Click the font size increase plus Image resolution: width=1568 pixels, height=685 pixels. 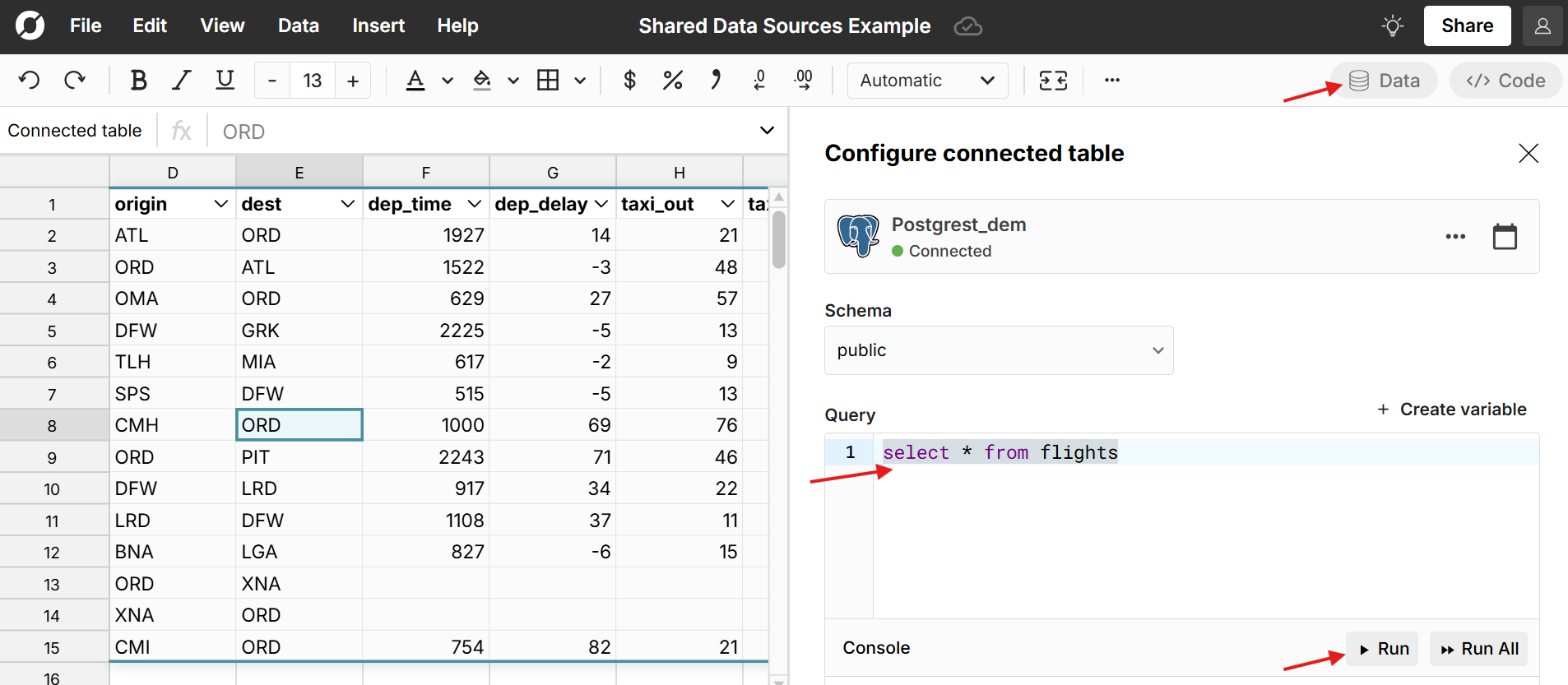coord(353,81)
